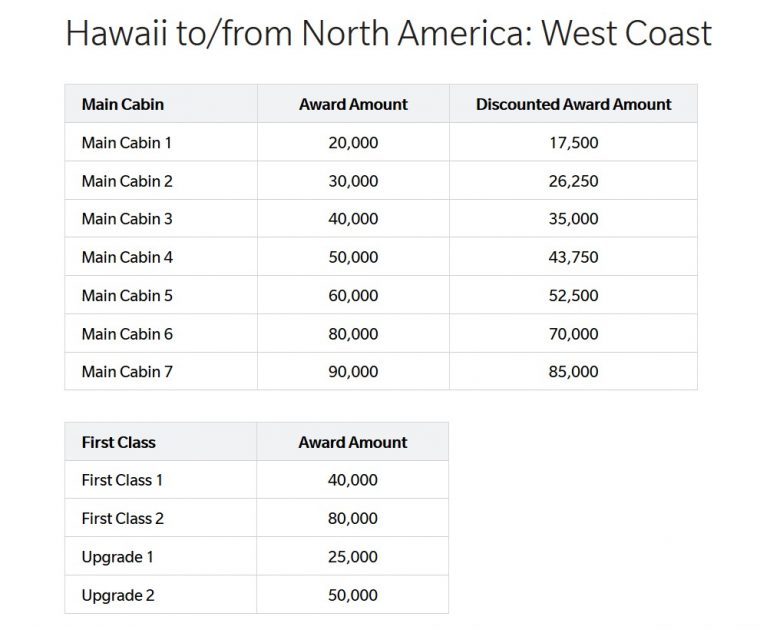Select the 43,750 discounted amount cell
Viewport: 770px width, 630px height.
[573, 257]
